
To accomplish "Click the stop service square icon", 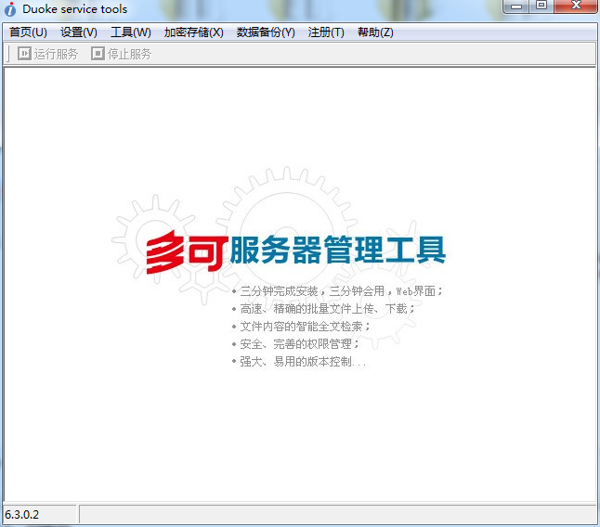I will pos(98,54).
